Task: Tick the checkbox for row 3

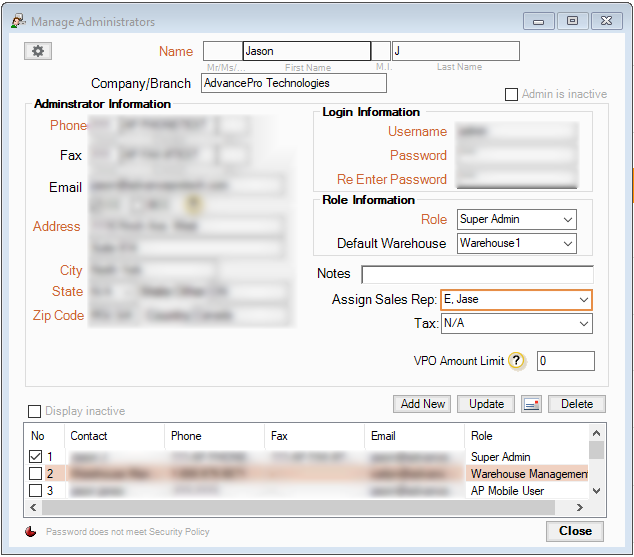Action: point(36,491)
